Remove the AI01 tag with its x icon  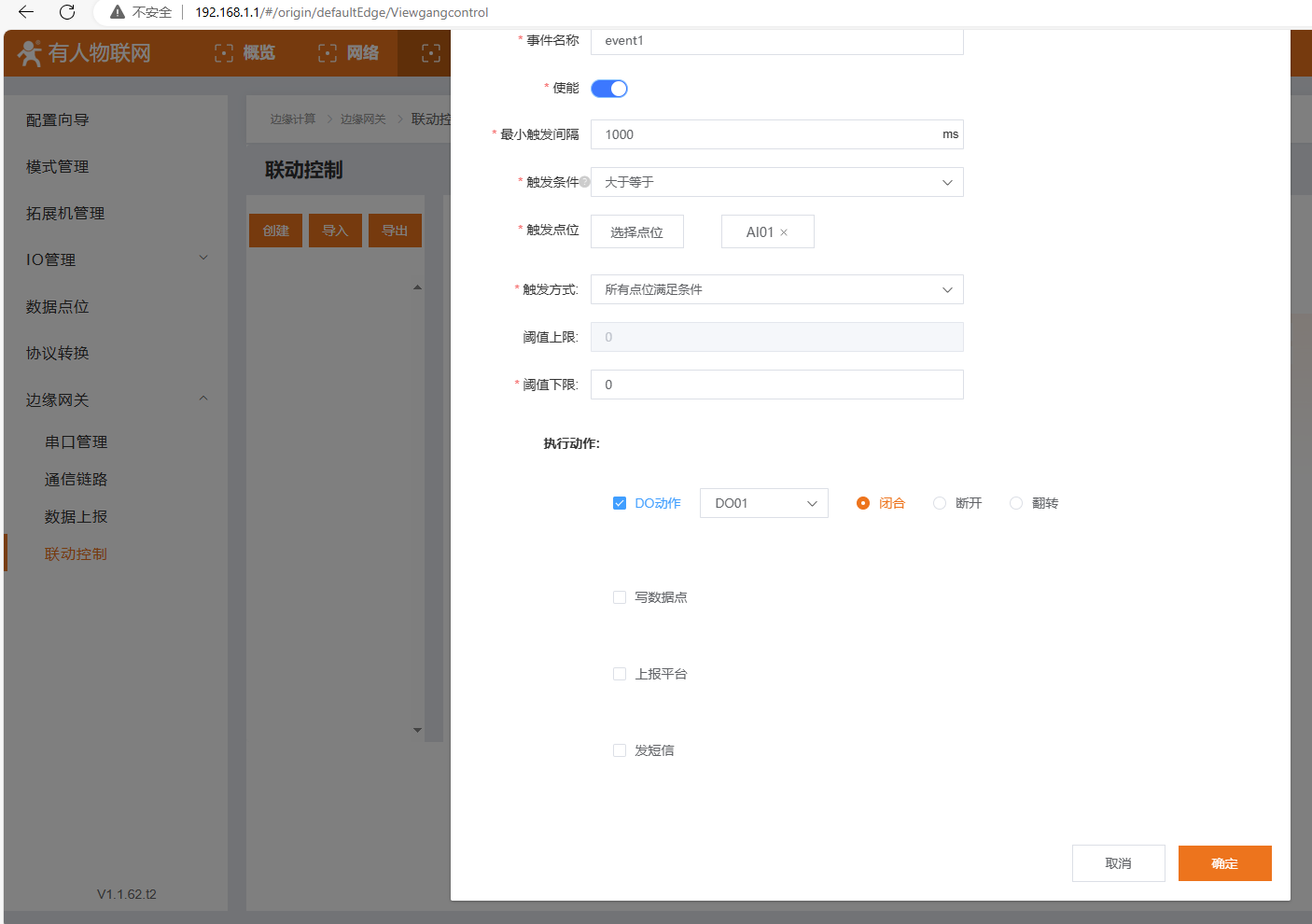tap(784, 232)
